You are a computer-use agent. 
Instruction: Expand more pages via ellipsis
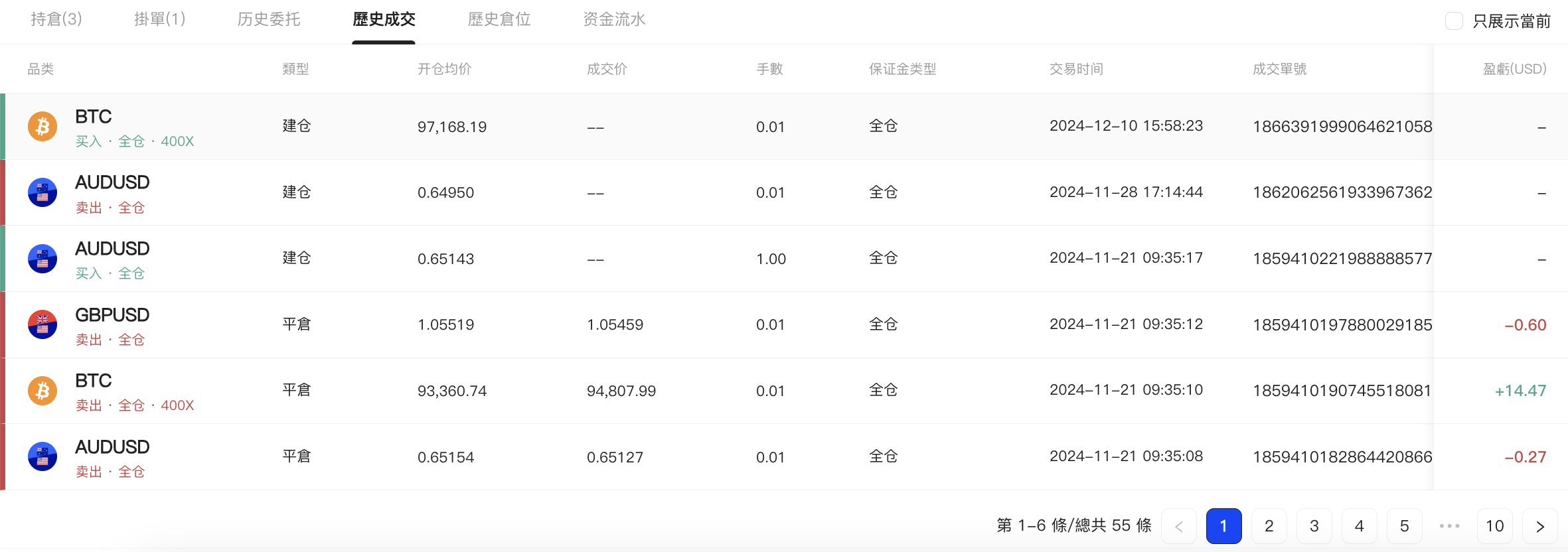point(1450,526)
